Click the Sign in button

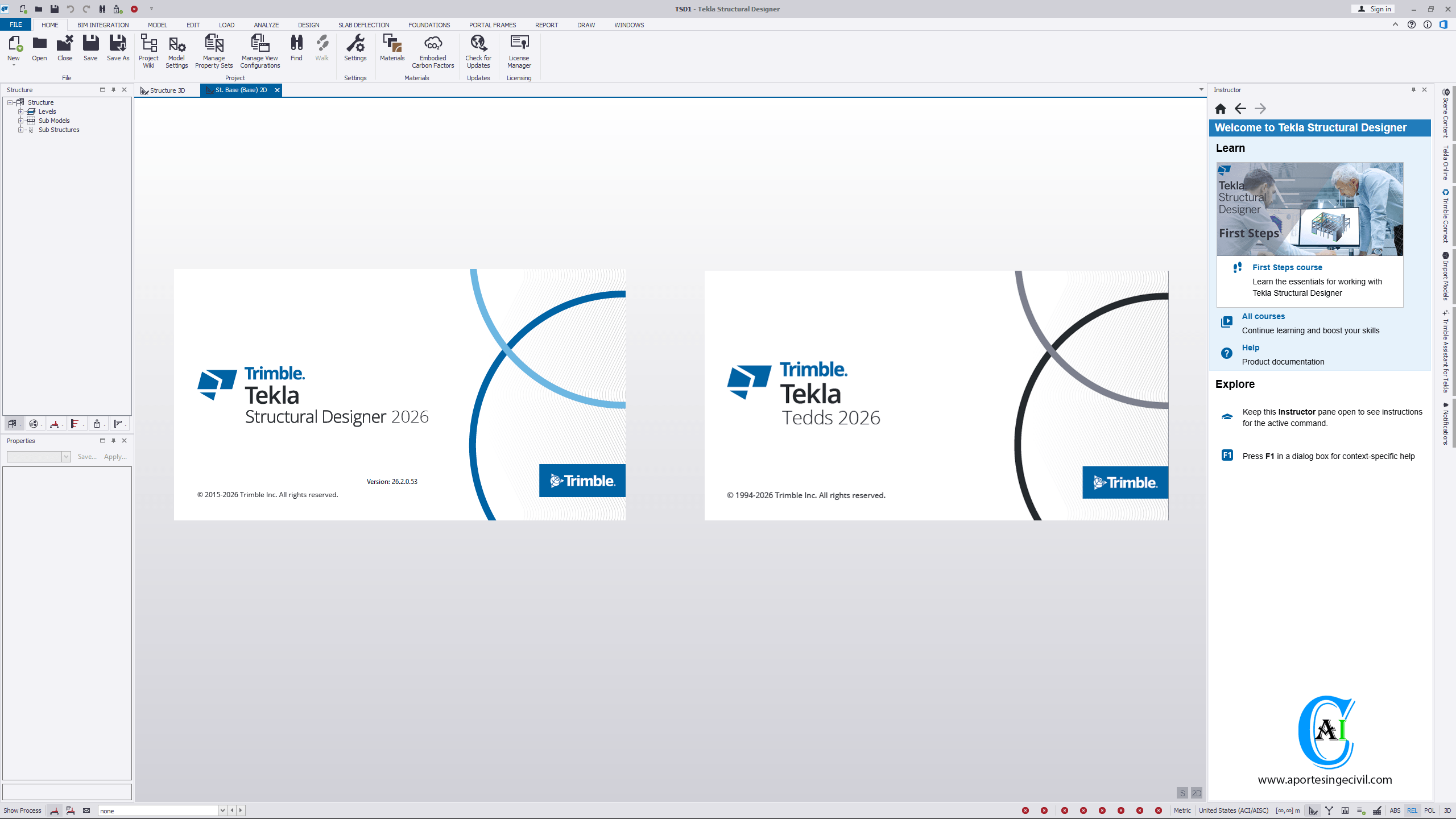pyautogui.click(x=1374, y=9)
